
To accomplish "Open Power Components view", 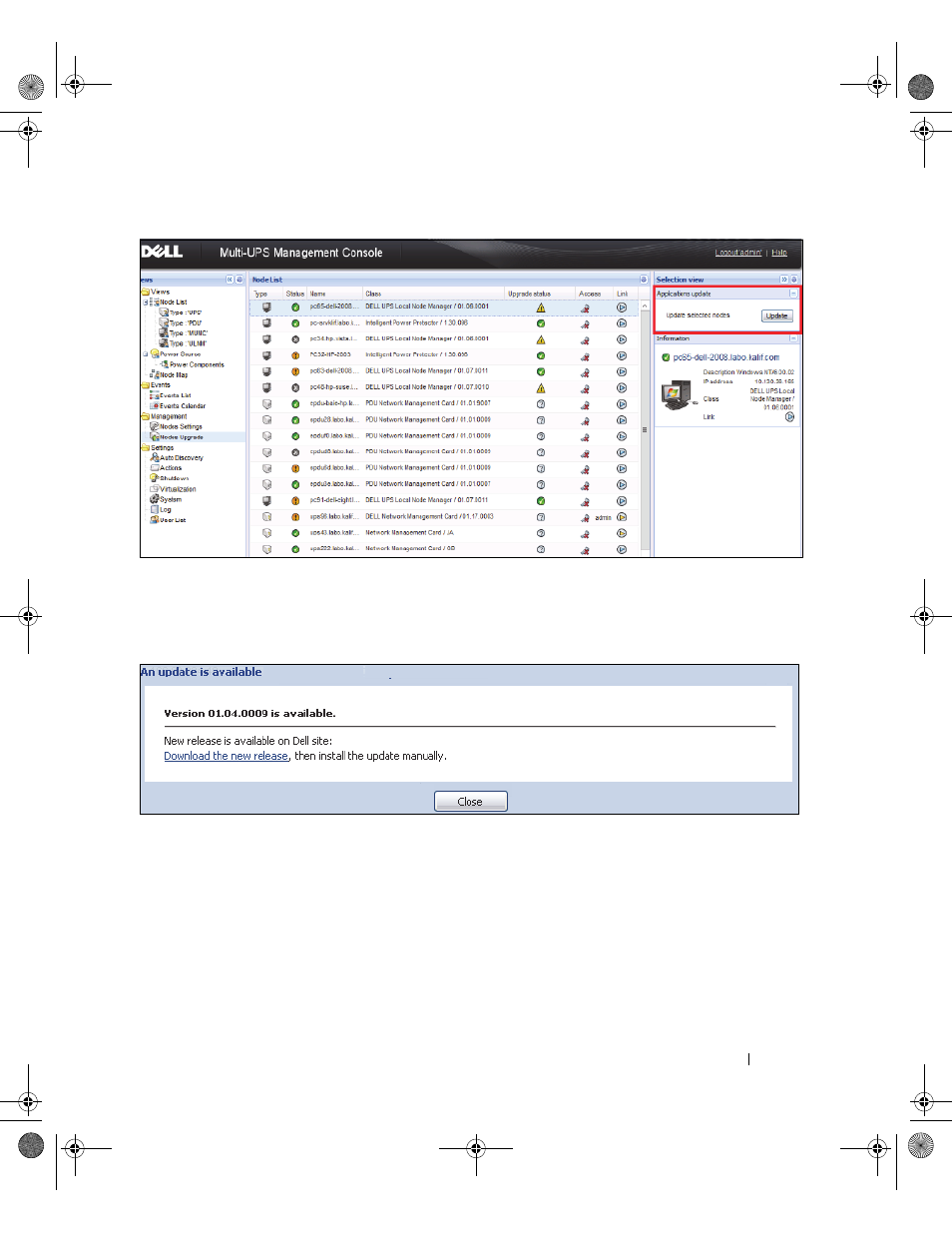I will tap(197, 364).
